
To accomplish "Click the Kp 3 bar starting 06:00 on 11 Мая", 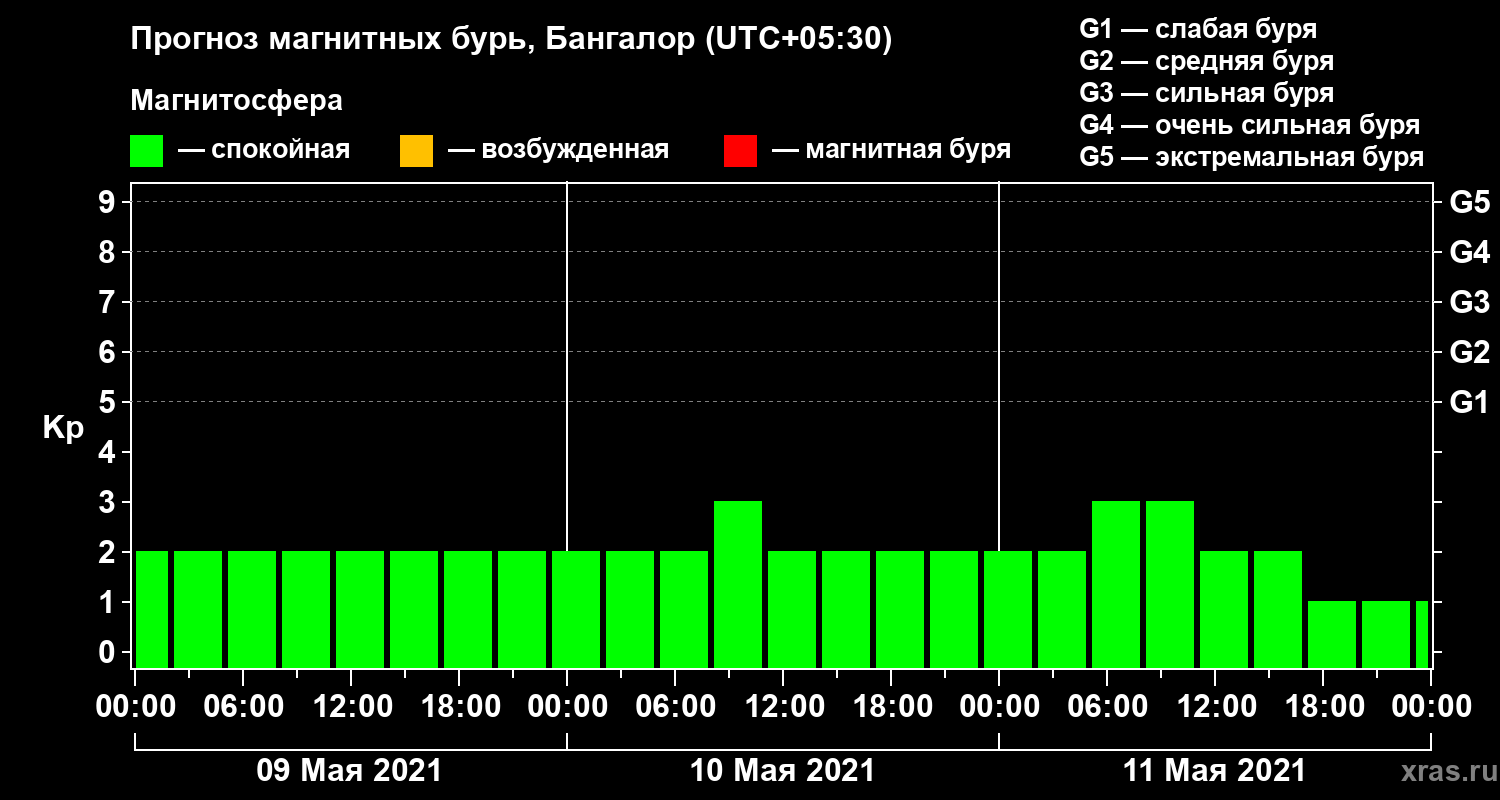I will pyautogui.click(x=1116, y=584).
